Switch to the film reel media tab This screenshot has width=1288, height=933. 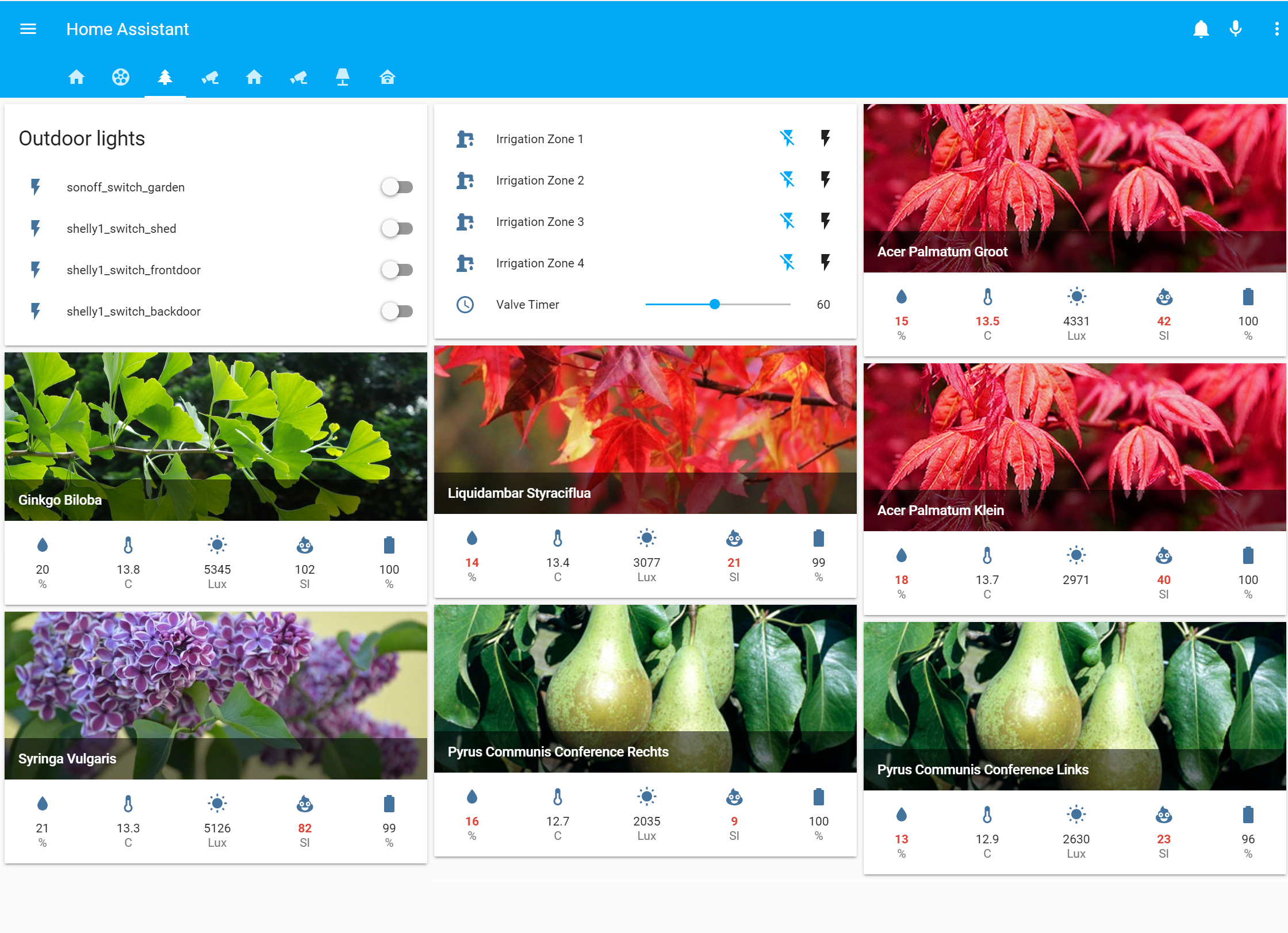click(x=121, y=77)
